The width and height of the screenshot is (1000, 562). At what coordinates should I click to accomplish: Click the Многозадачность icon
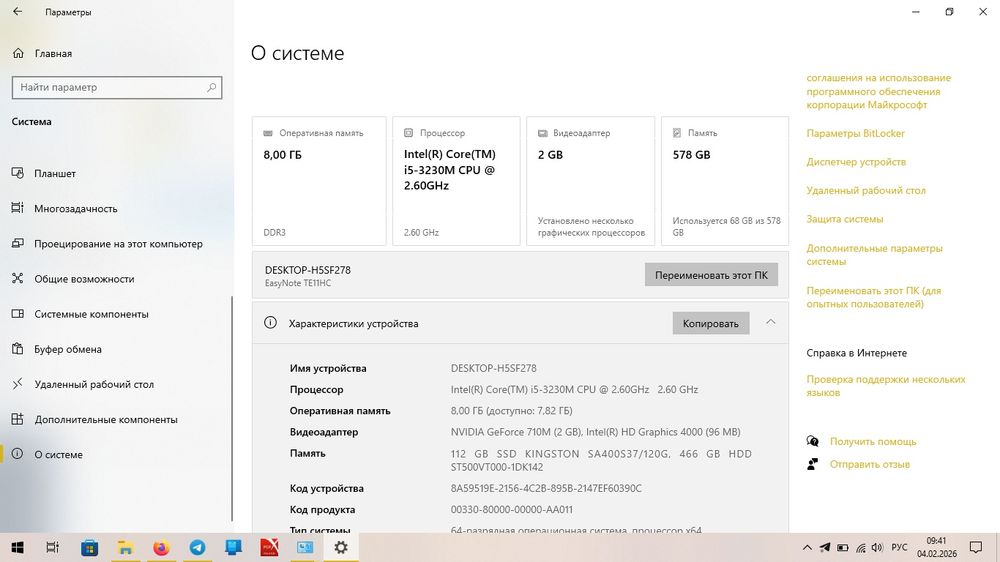pyautogui.click(x=17, y=208)
